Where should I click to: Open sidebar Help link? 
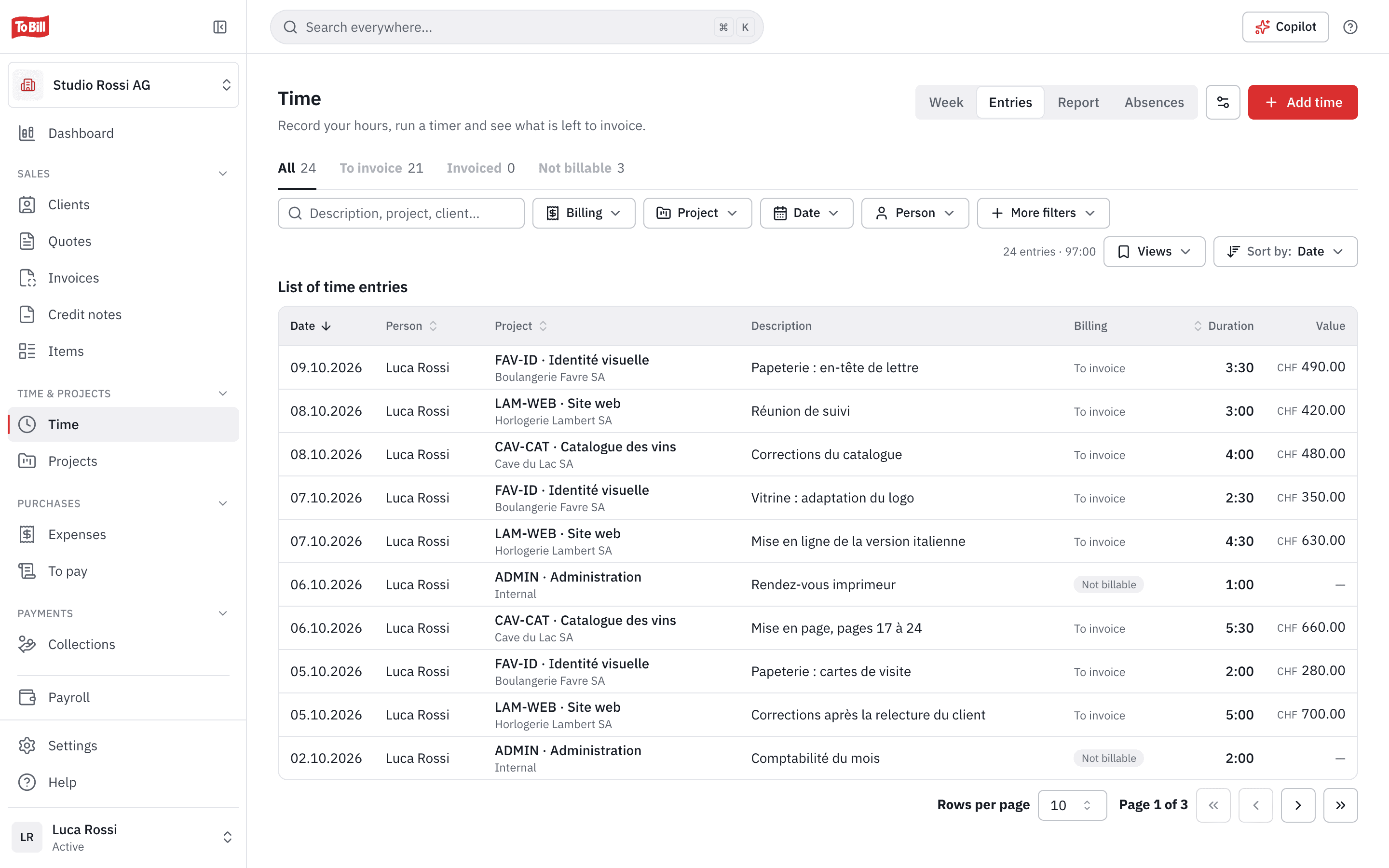tap(123, 783)
